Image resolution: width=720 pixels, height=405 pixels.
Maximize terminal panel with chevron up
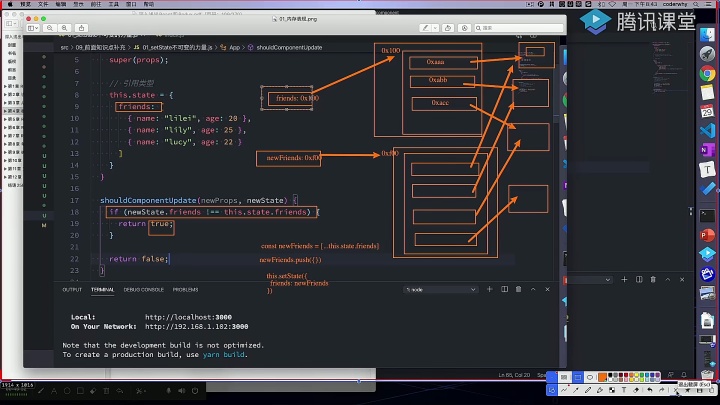pos(533,289)
